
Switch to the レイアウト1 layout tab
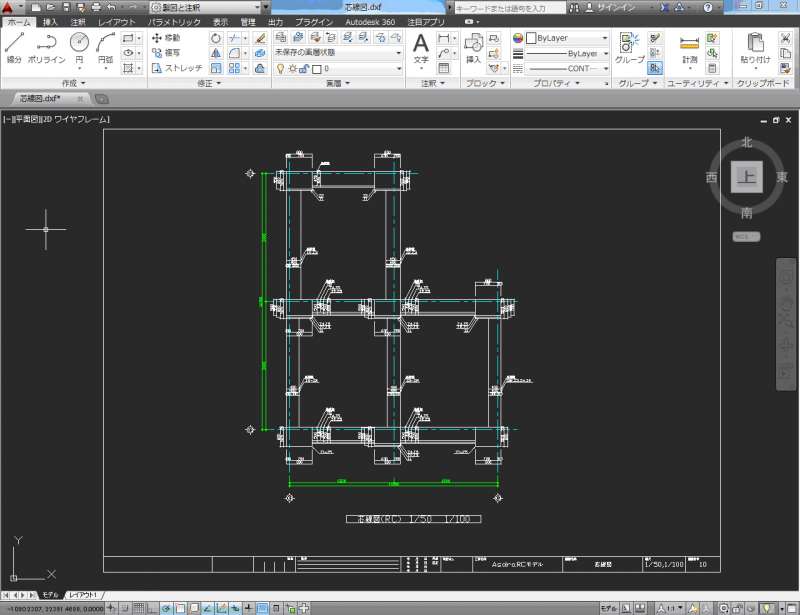(85, 595)
